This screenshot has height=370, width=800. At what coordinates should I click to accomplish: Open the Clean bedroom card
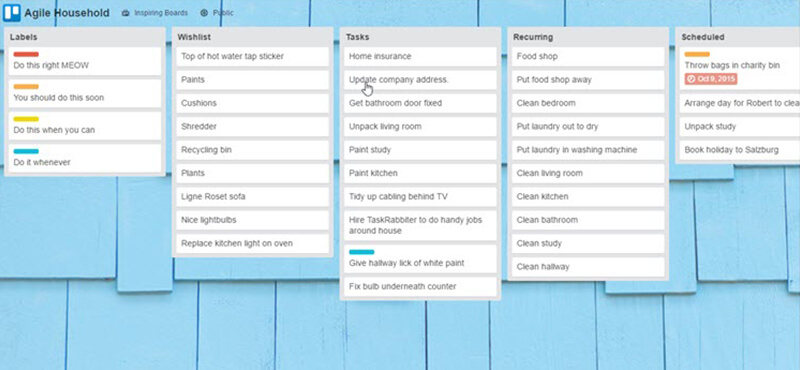point(588,103)
